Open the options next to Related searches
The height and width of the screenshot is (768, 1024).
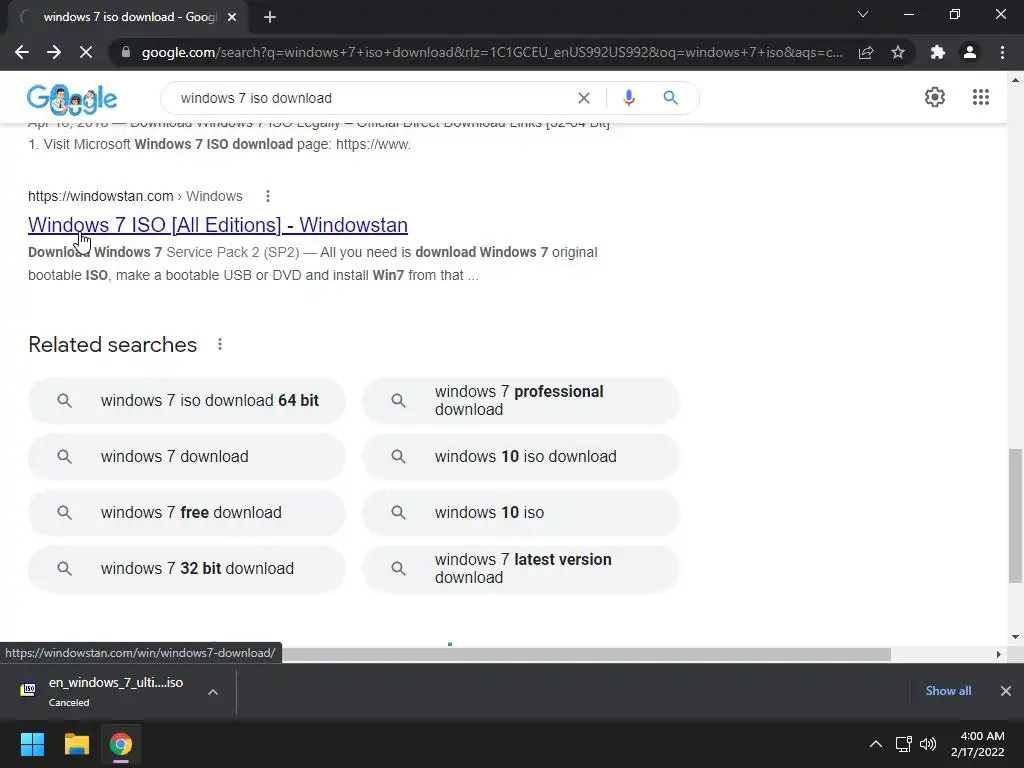click(x=220, y=344)
